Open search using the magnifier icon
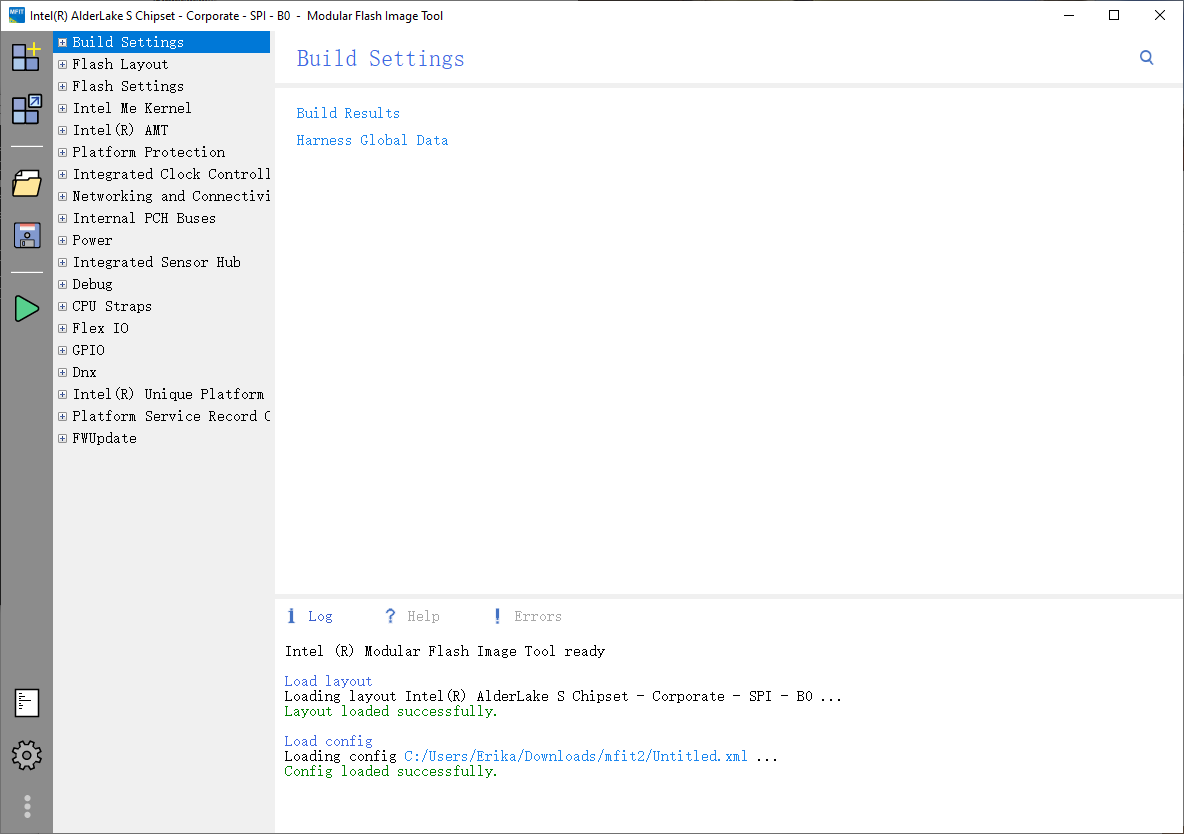The image size is (1184, 834). pyautogui.click(x=1146, y=57)
